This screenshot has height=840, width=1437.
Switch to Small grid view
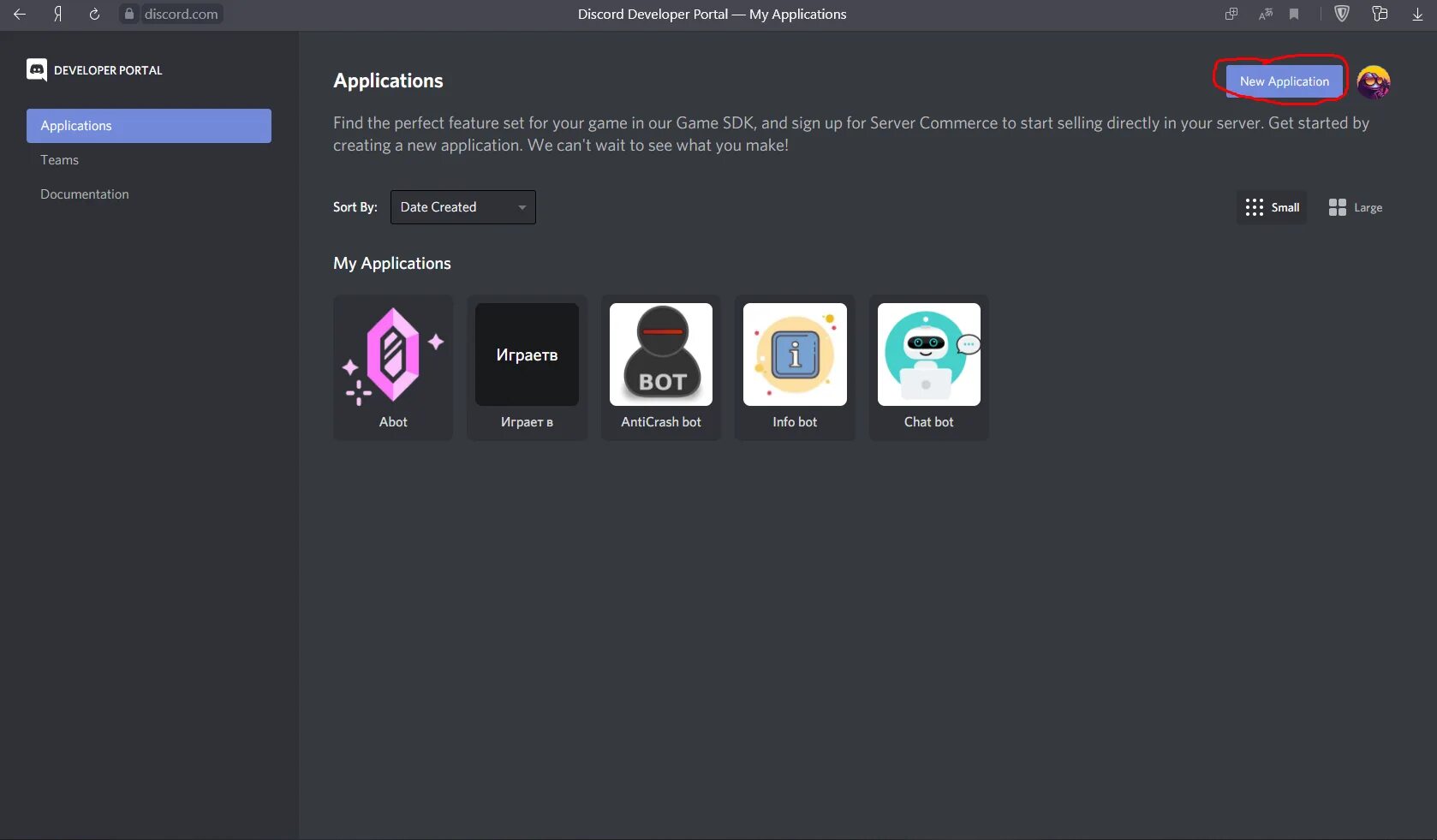tap(1272, 207)
